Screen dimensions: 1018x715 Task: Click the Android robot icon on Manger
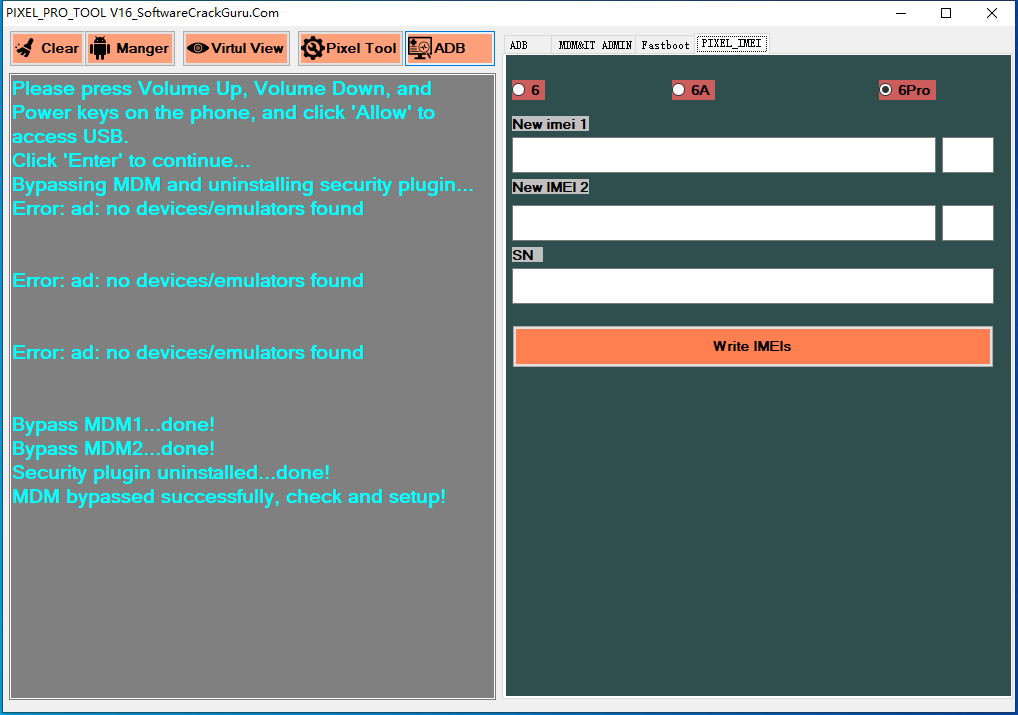[101, 48]
